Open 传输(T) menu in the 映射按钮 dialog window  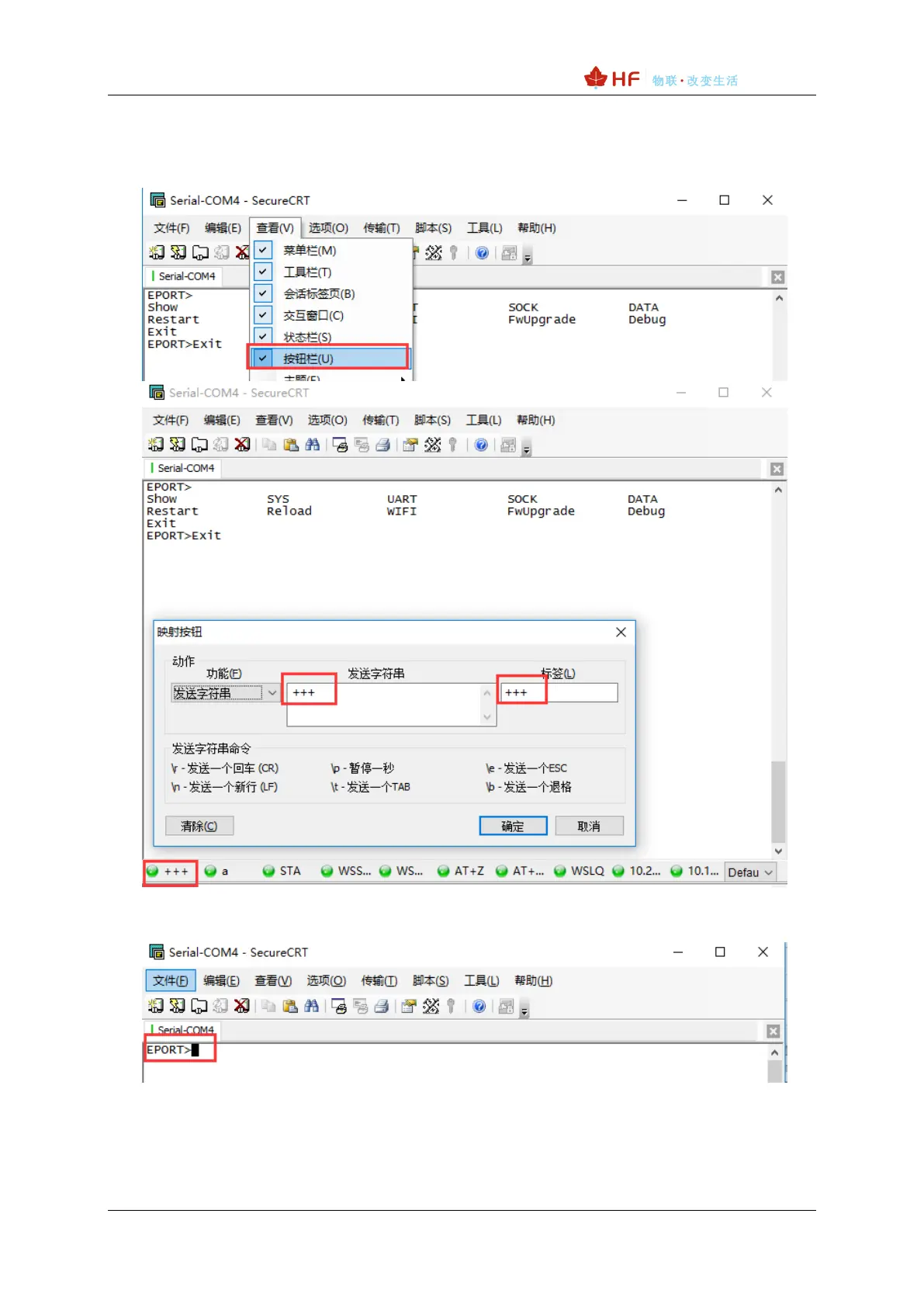[381, 421]
